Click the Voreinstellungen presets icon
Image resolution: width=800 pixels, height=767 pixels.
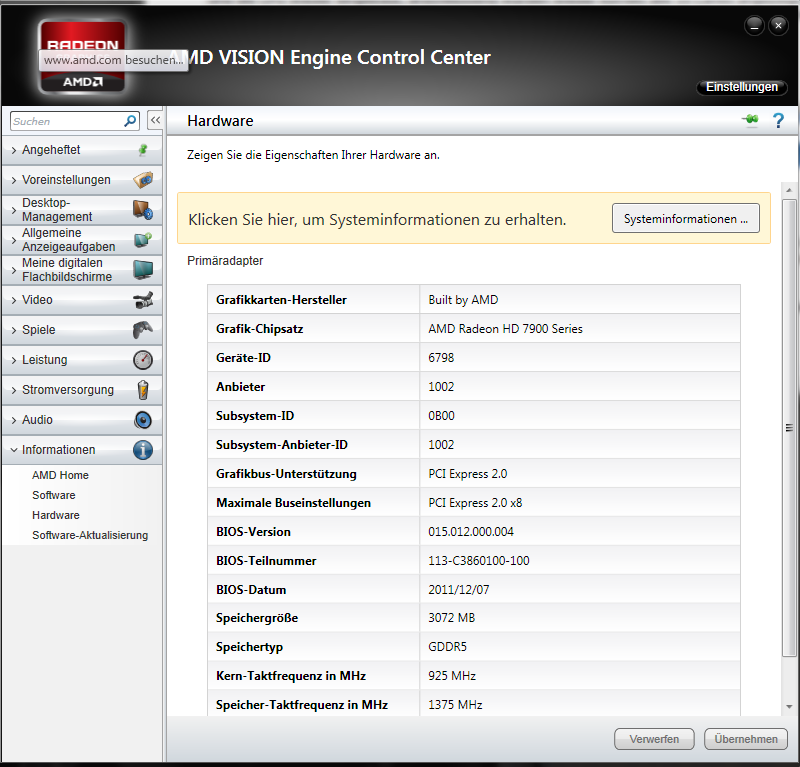pos(143,180)
